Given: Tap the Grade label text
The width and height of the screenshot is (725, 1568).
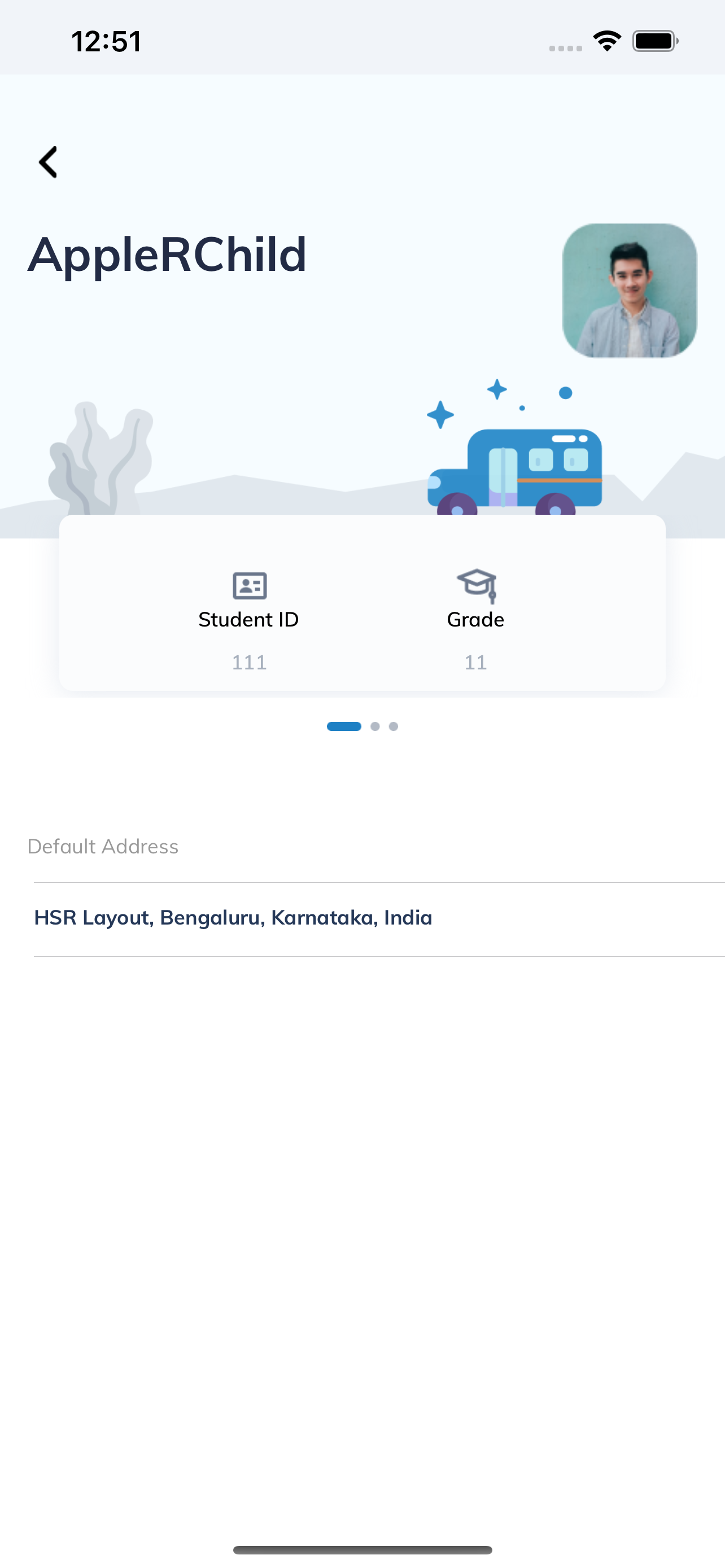Looking at the screenshot, I should (475, 620).
